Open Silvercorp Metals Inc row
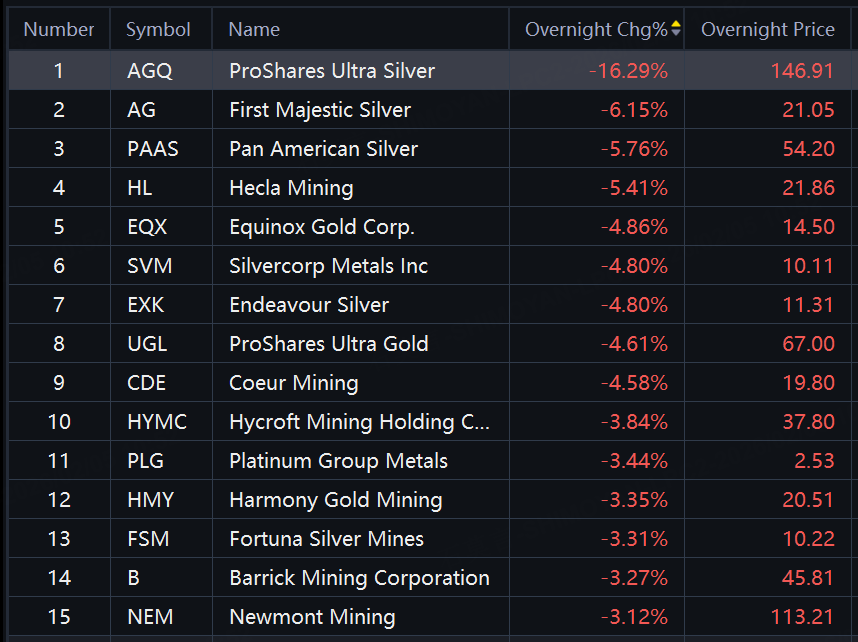The height and width of the screenshot is (642, 858). pos(328,266)
